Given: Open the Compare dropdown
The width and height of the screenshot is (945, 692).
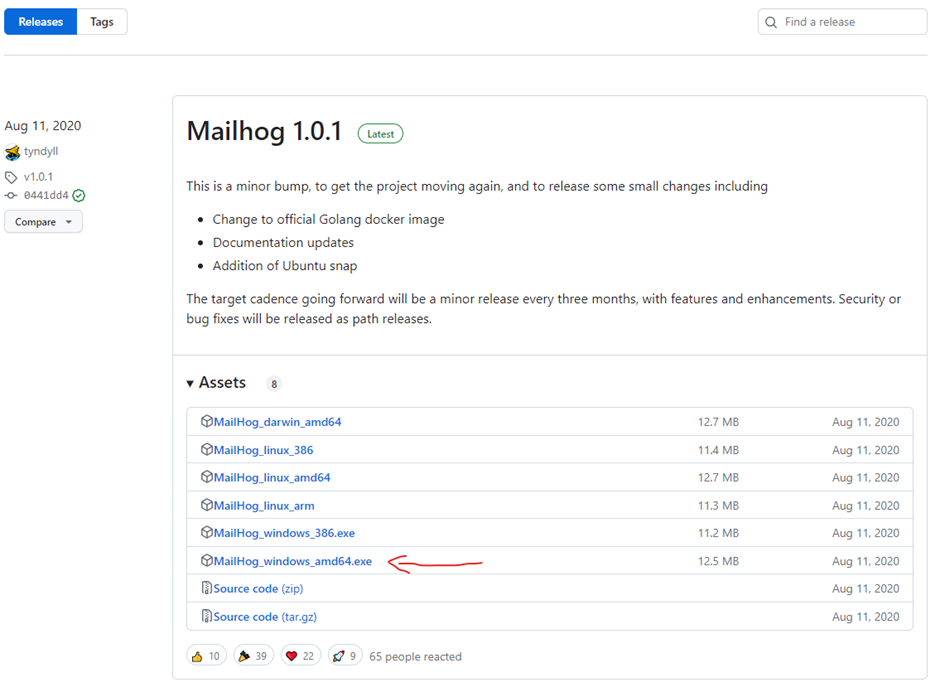Looking at the screenshot, I should [x=42, y=221].
